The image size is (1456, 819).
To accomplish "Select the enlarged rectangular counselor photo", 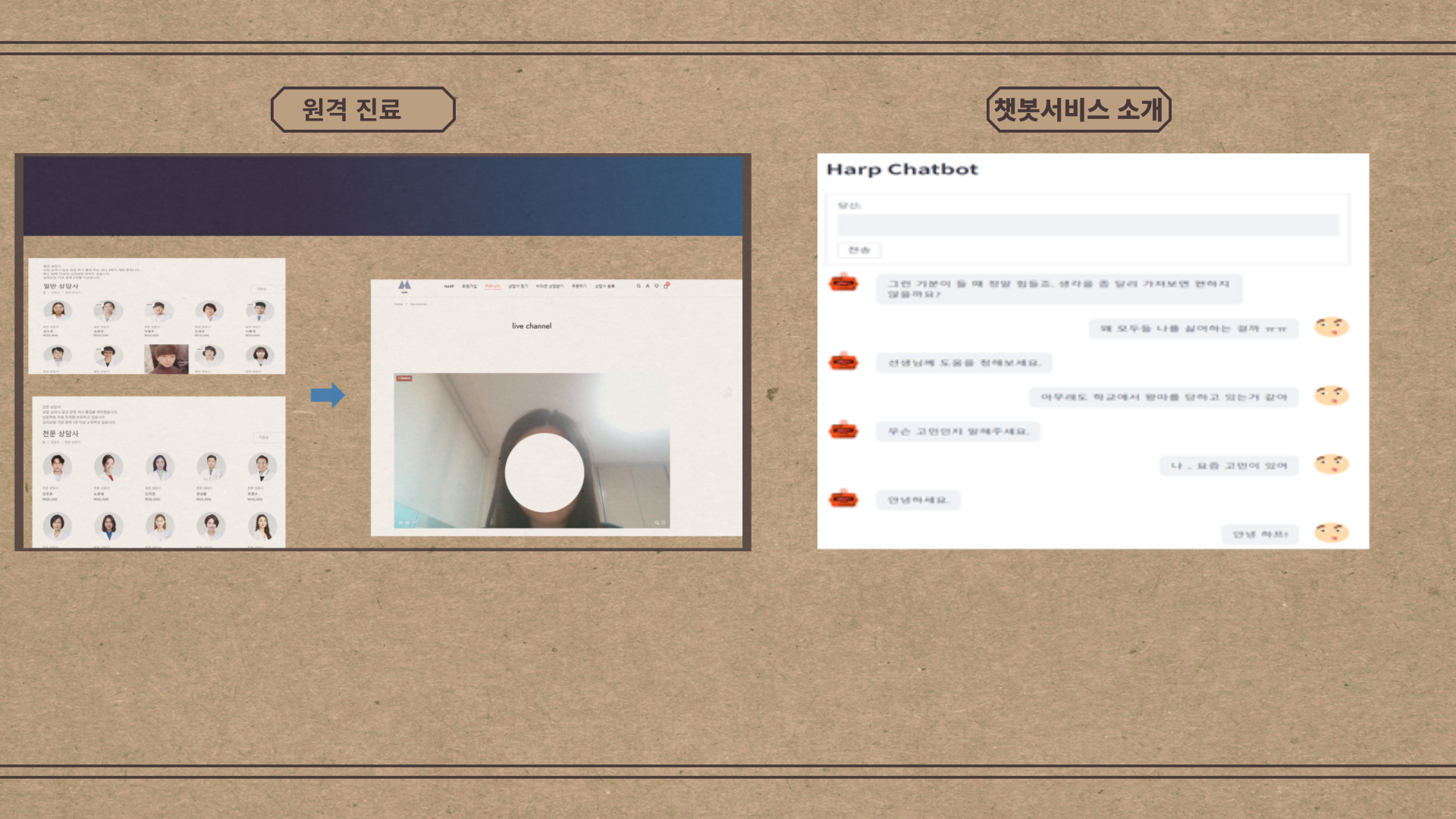I will tap(166, 359).
